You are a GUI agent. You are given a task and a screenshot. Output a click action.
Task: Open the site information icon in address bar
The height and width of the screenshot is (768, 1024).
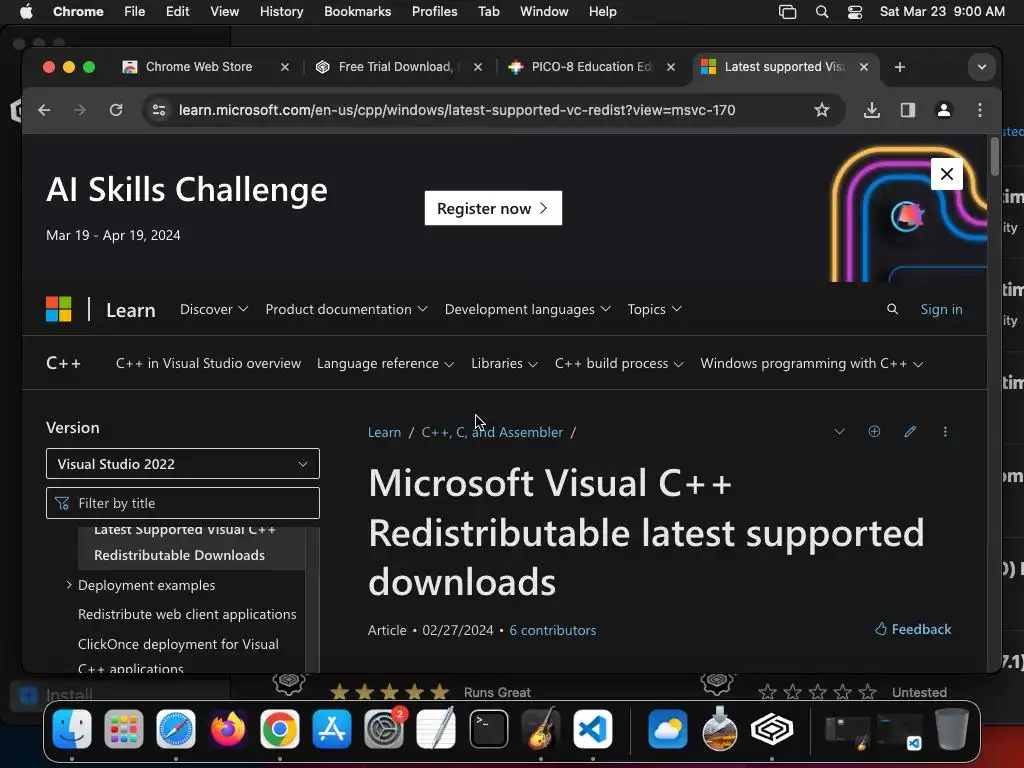tap(159, 110)
